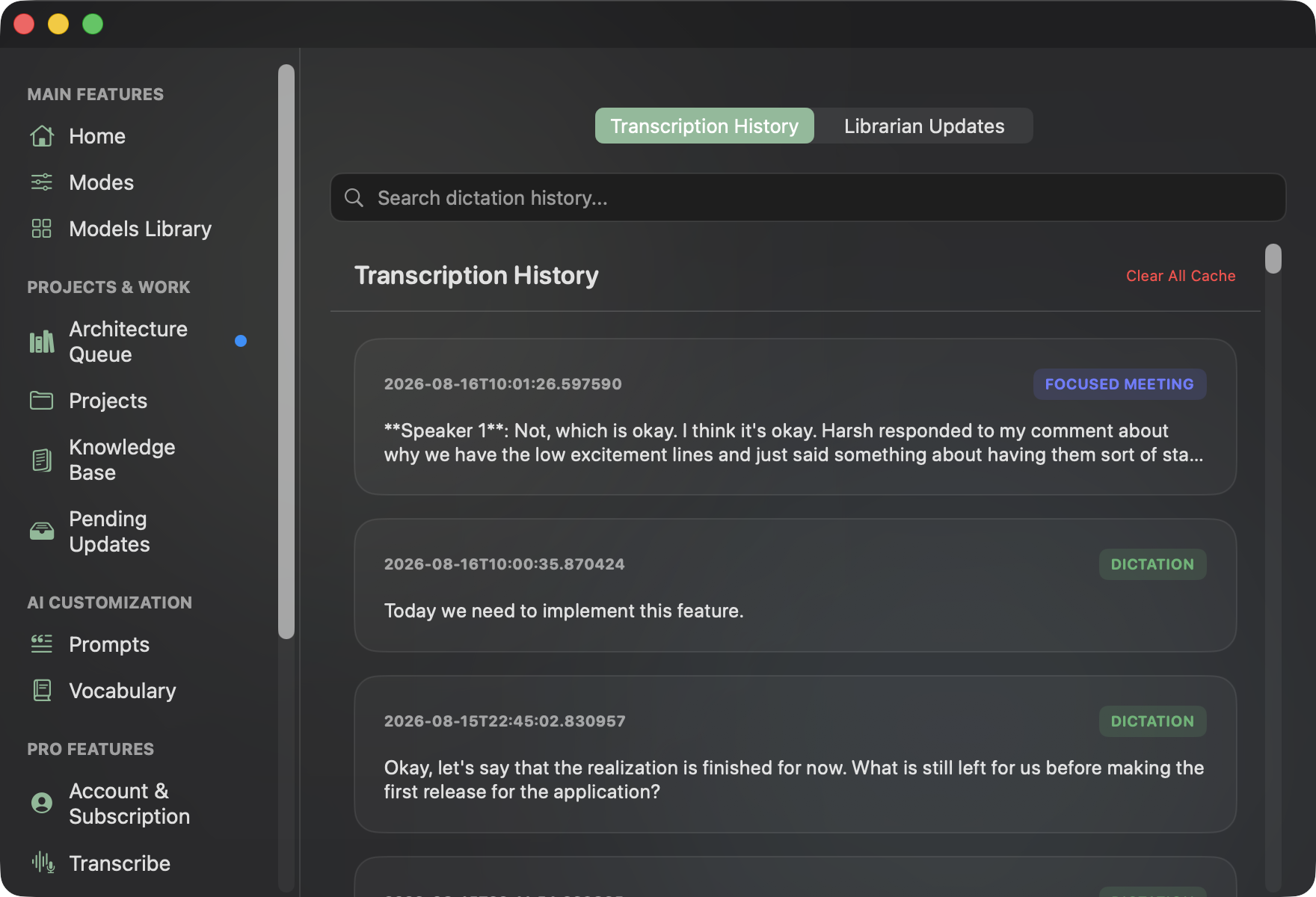This screenshot has height=897, width=1316.
Task: Click the search magnifier icon
Action: [x=354, y=197]
